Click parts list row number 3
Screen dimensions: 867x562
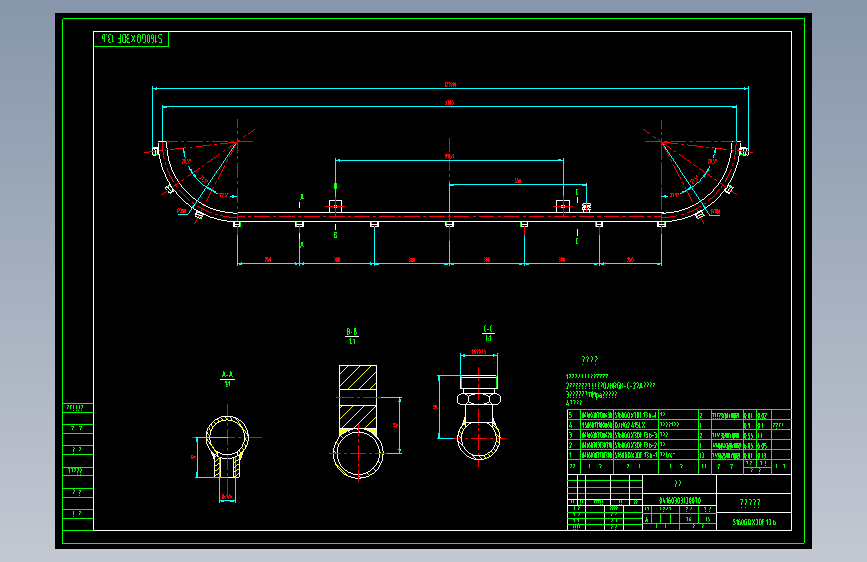point(680,435)
